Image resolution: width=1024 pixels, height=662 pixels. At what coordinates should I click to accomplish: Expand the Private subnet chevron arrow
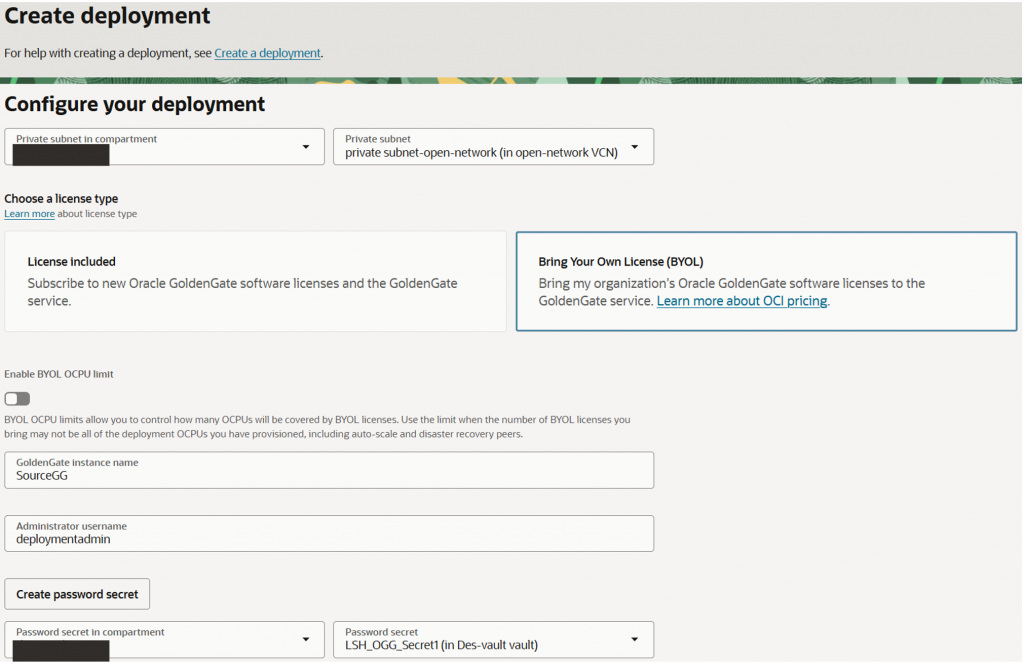[x=634, y=146]
